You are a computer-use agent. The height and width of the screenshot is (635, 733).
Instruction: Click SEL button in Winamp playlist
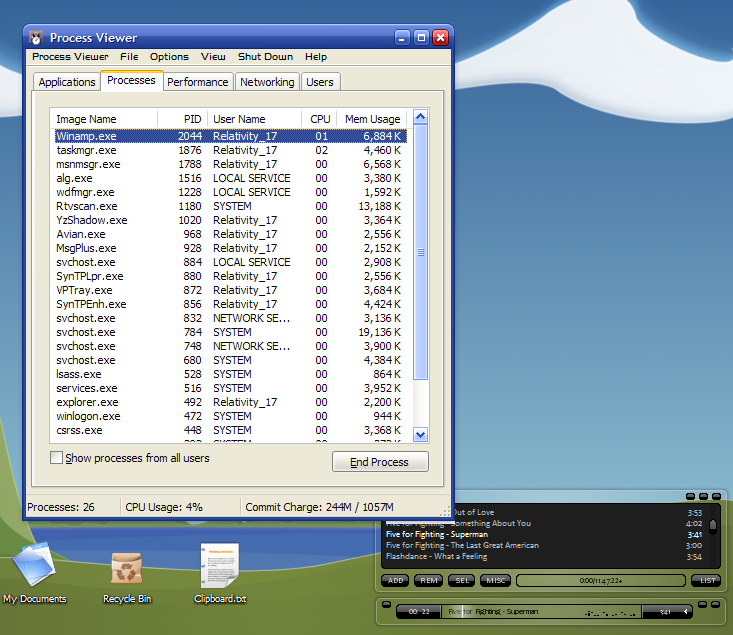point(462,580)
